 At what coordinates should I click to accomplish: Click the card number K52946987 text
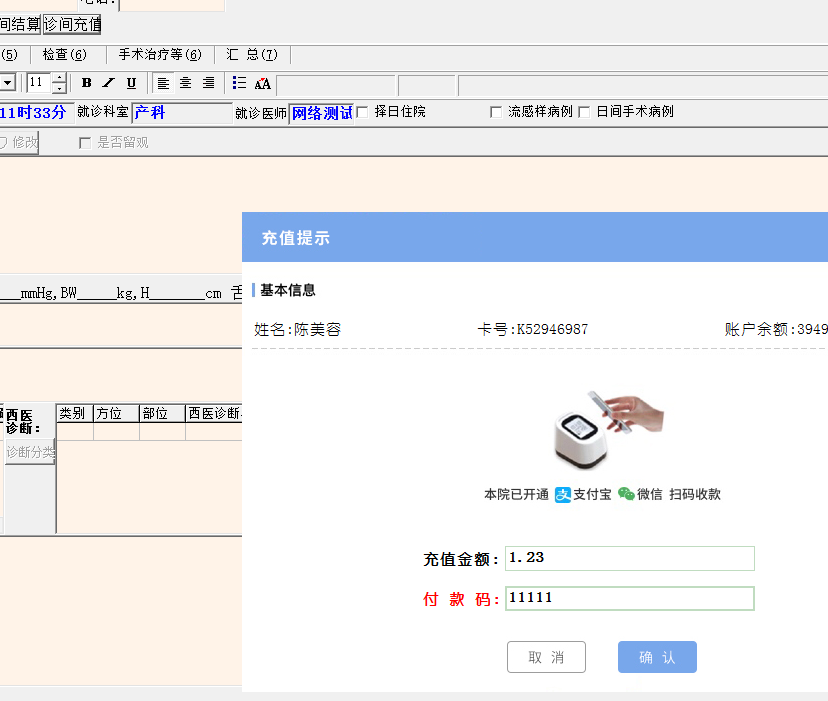[x=552, y=330]
